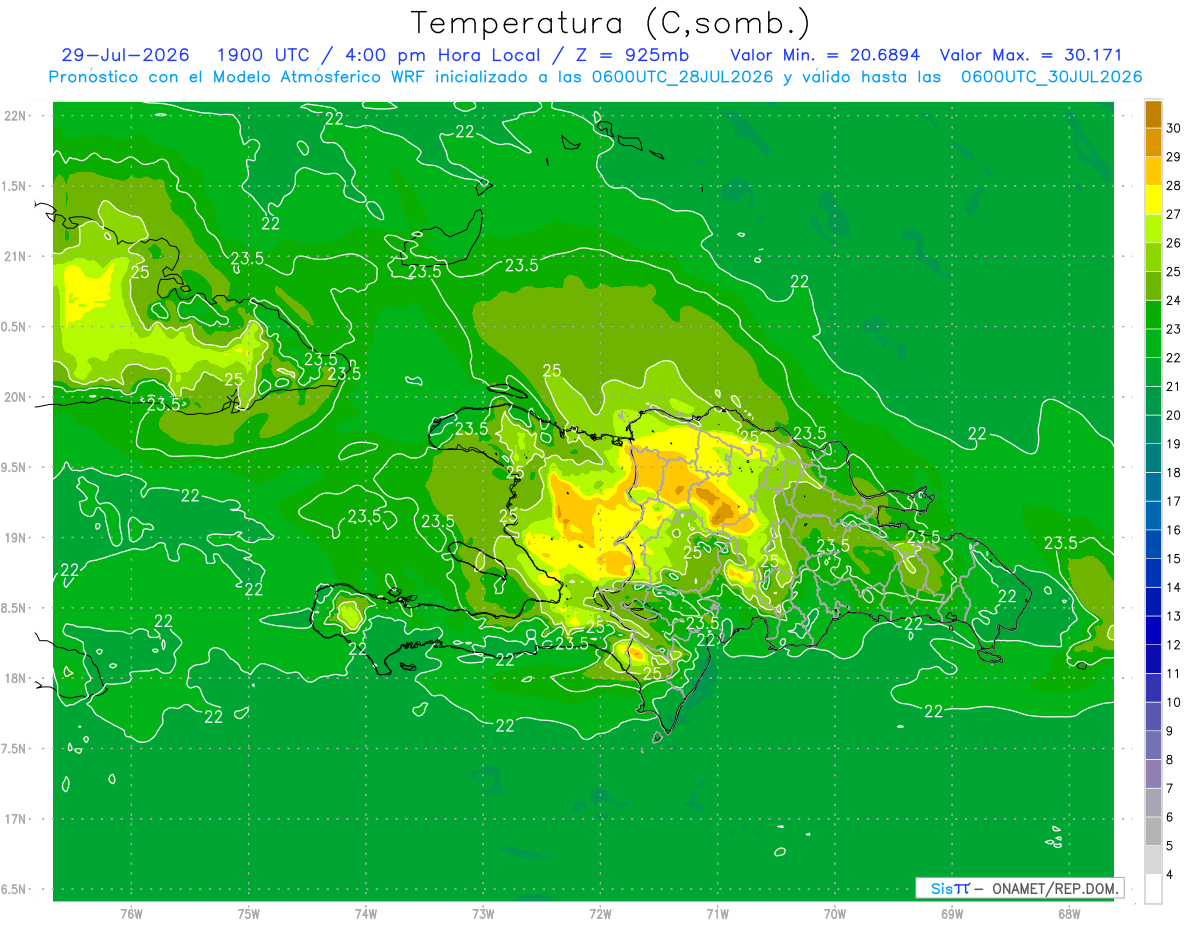Select the yellow 27 degree colorbar swatch
The width and height of the screenshot is (1200, 927).
pyautogui.click(x=1153, y=200)
